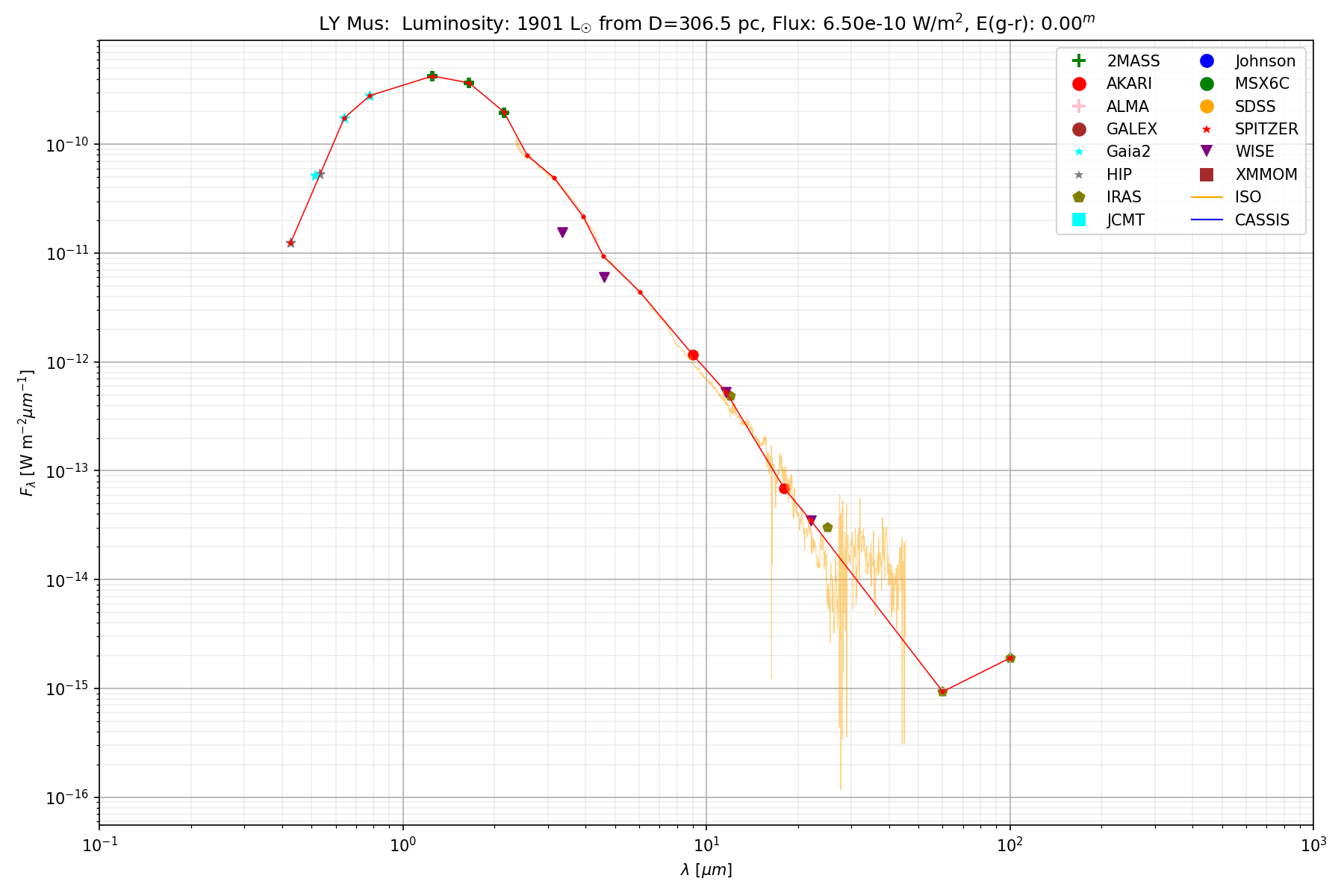The height and width of the screenshot is (896, 1344).
Task: Click the ISO orange line legend sample
Action: (x=1207, y=197)
